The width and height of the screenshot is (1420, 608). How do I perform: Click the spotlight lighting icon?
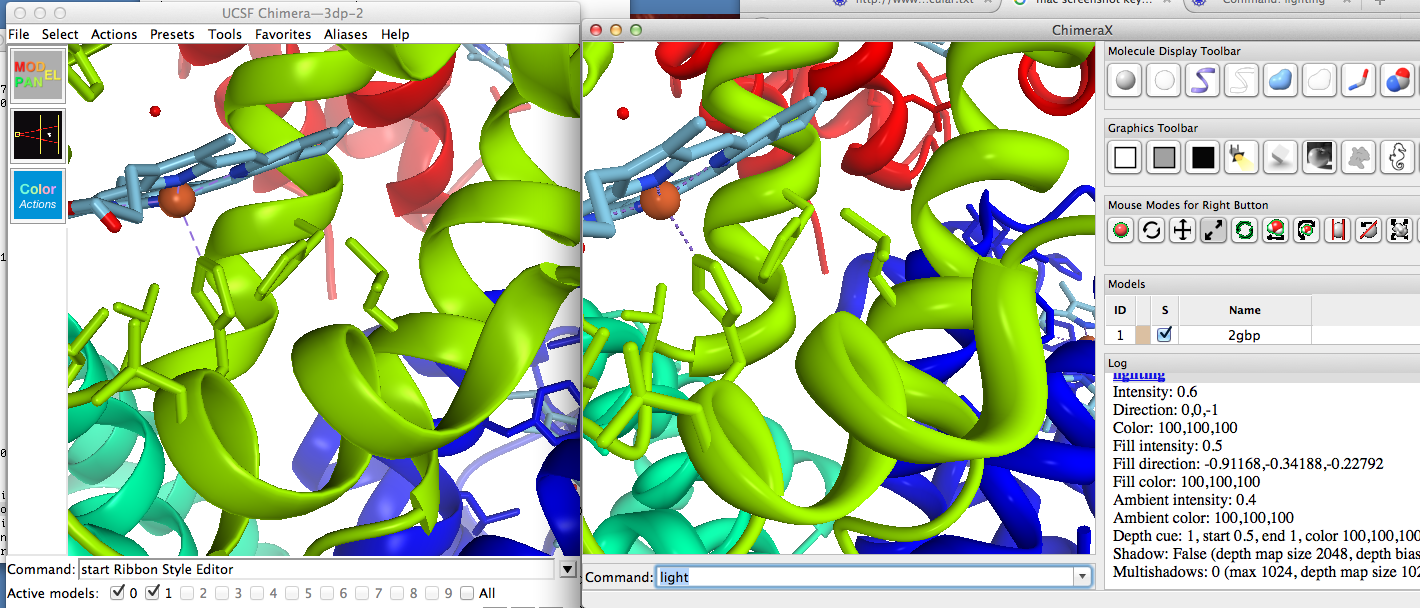tap(1241, 156)
